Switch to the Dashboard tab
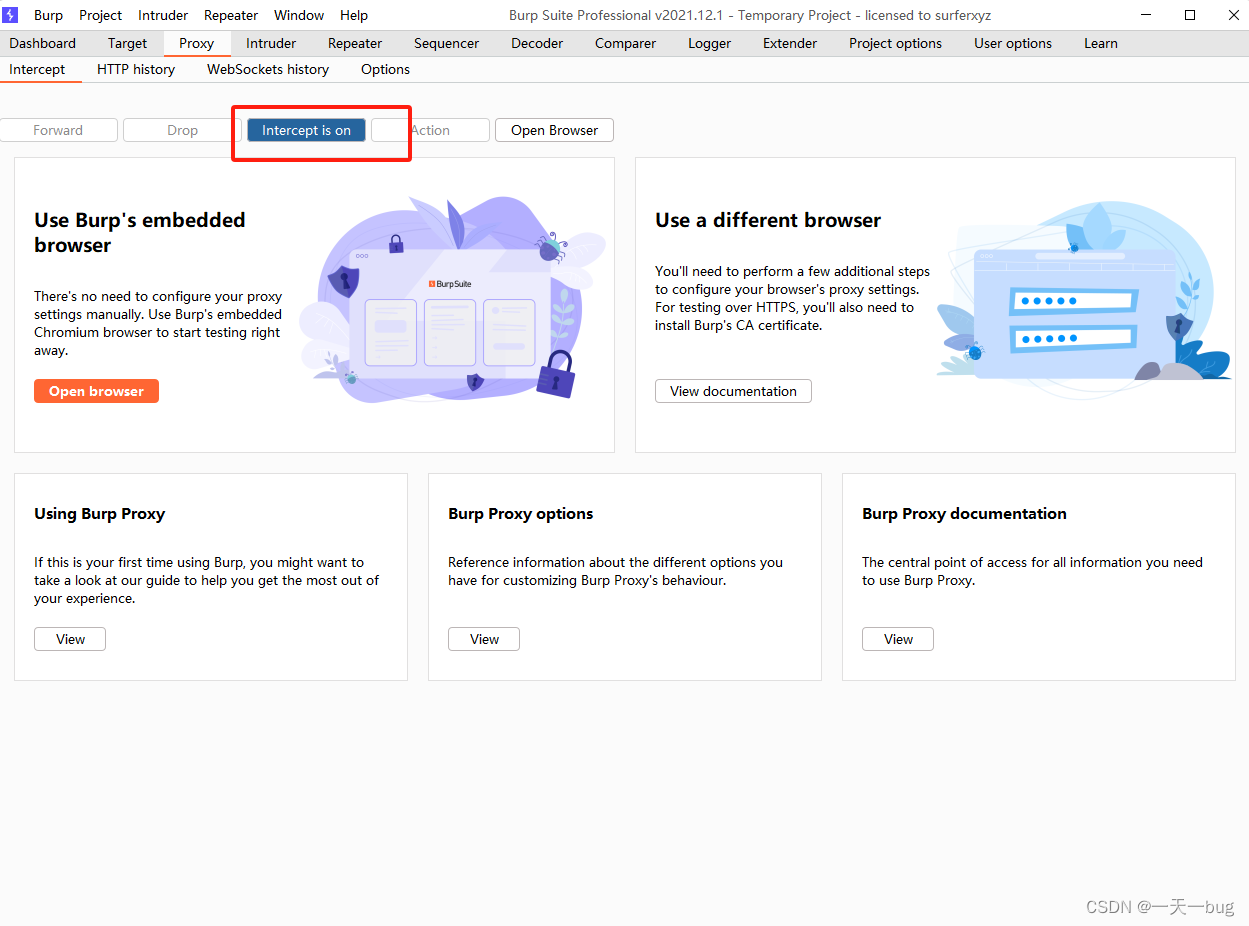The image size is (1249, 926). (x=43, y=43)
